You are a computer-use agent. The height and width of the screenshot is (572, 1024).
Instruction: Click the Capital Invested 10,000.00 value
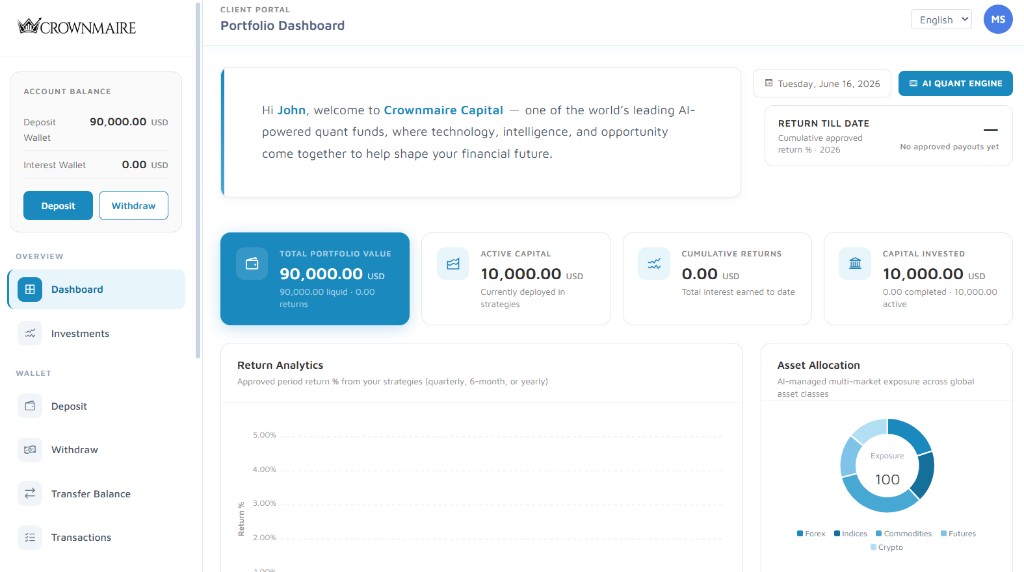tap(923, 274)
